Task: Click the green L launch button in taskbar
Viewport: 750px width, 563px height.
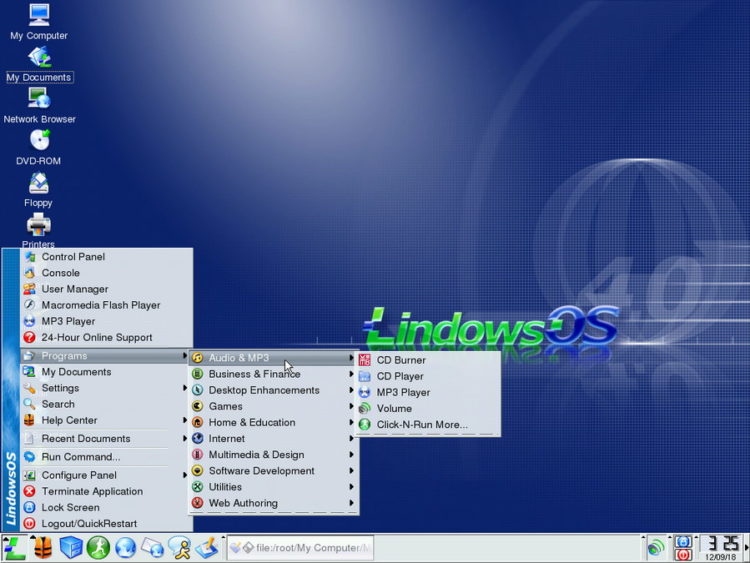Action: point(14,547)
